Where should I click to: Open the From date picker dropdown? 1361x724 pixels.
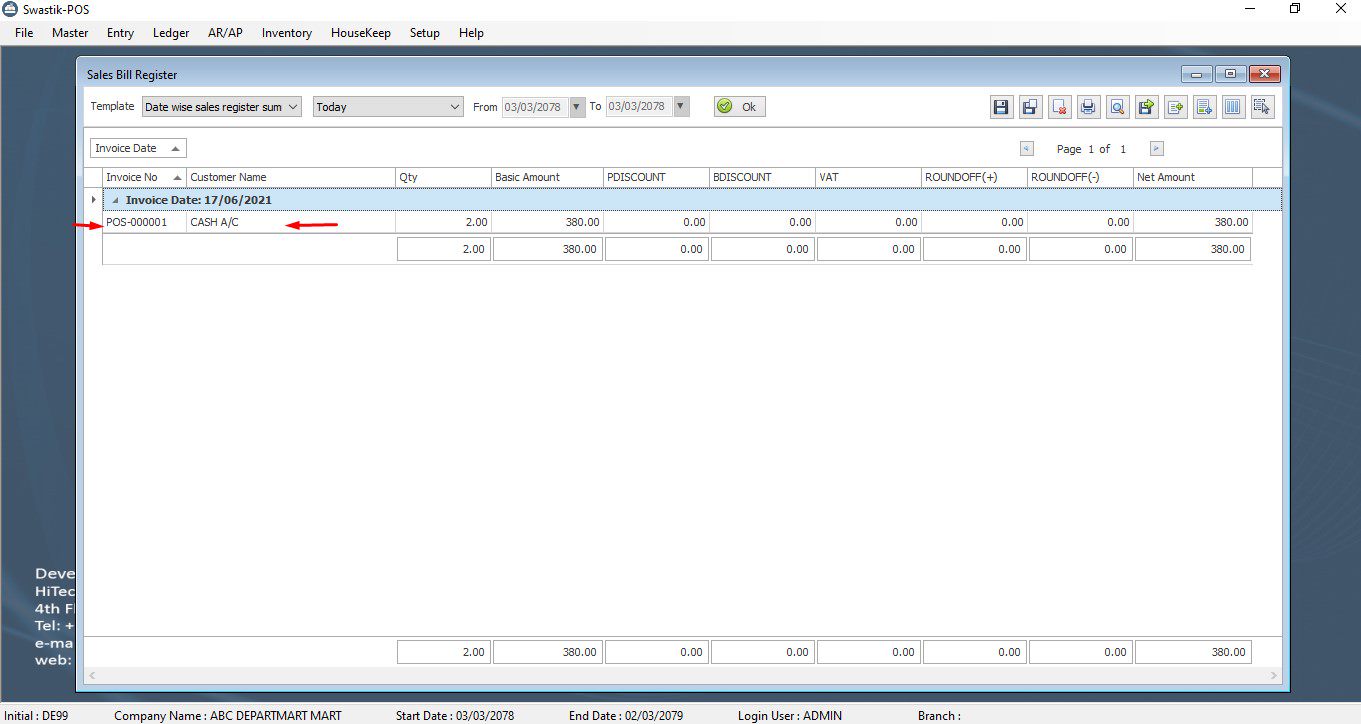577,107
